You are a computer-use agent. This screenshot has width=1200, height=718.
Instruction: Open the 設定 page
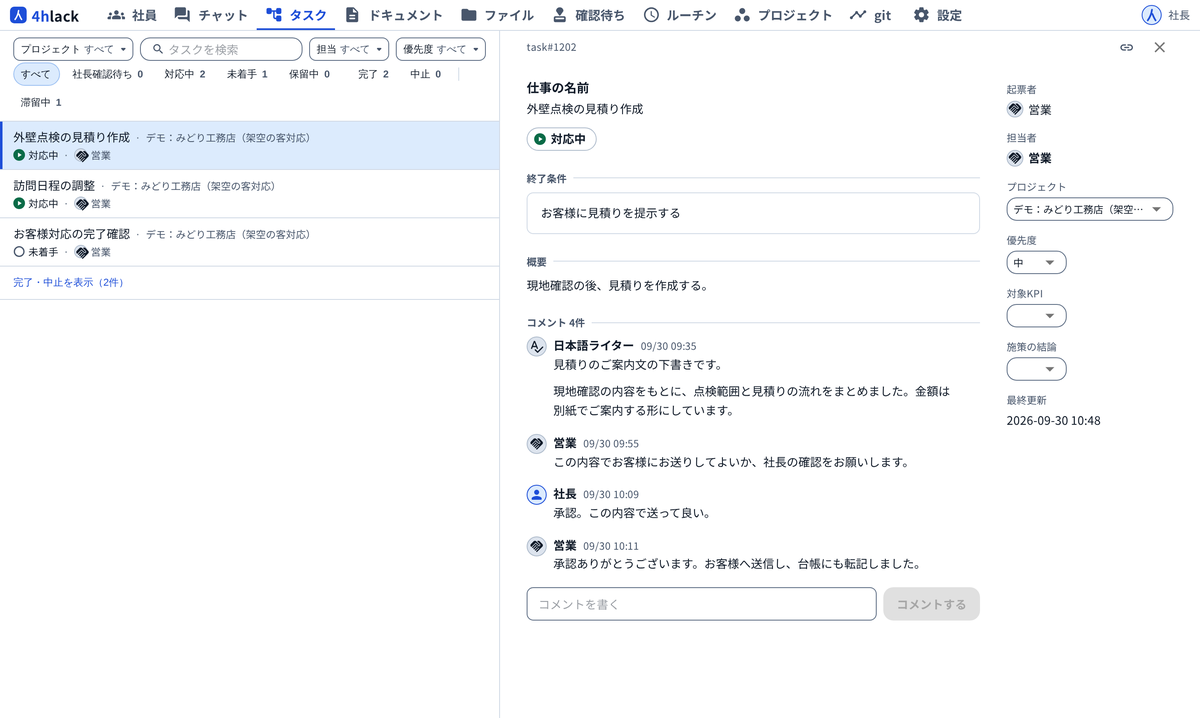point(938,15)
